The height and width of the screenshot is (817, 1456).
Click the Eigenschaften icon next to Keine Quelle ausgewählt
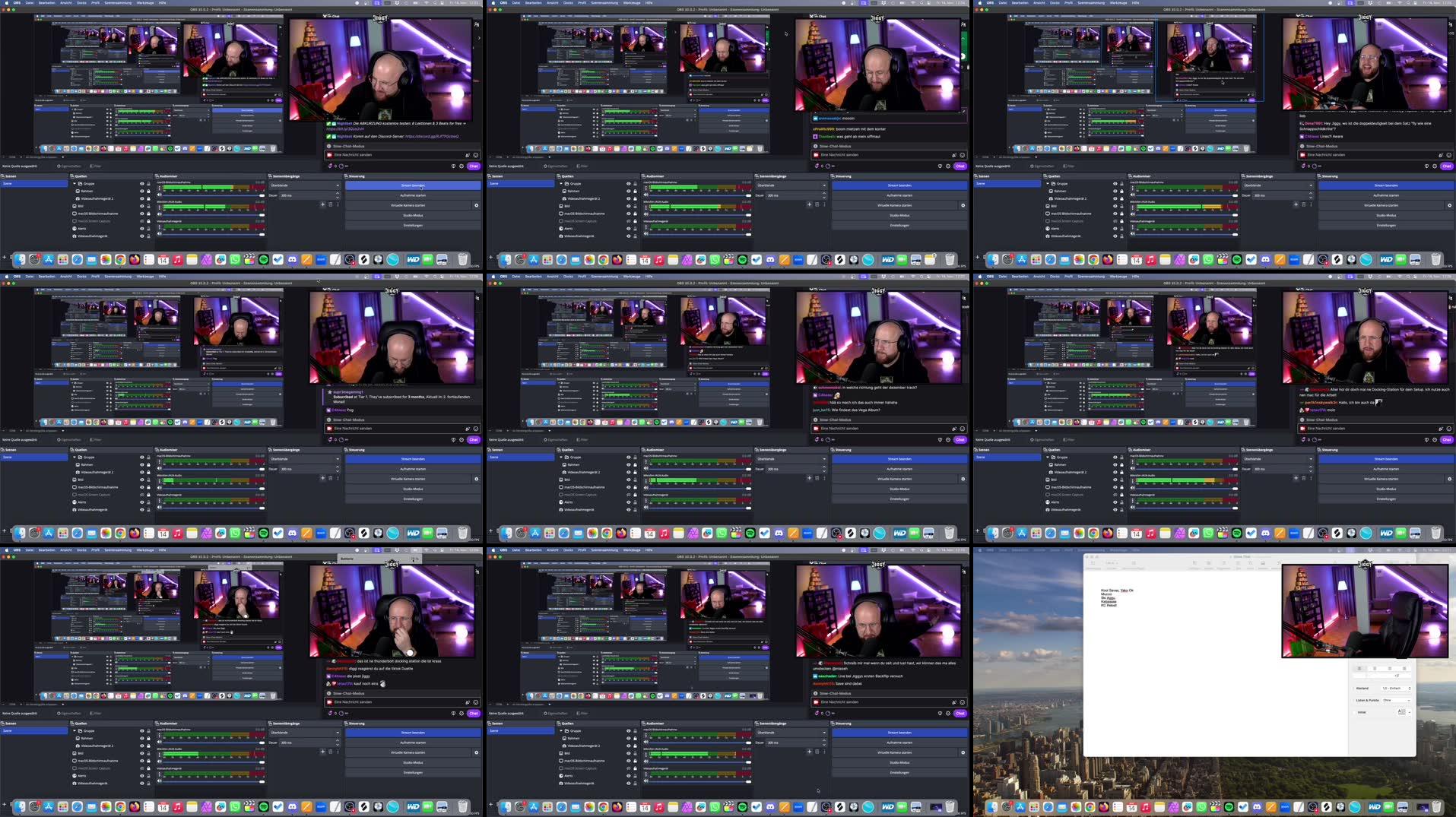coord(59,166)
